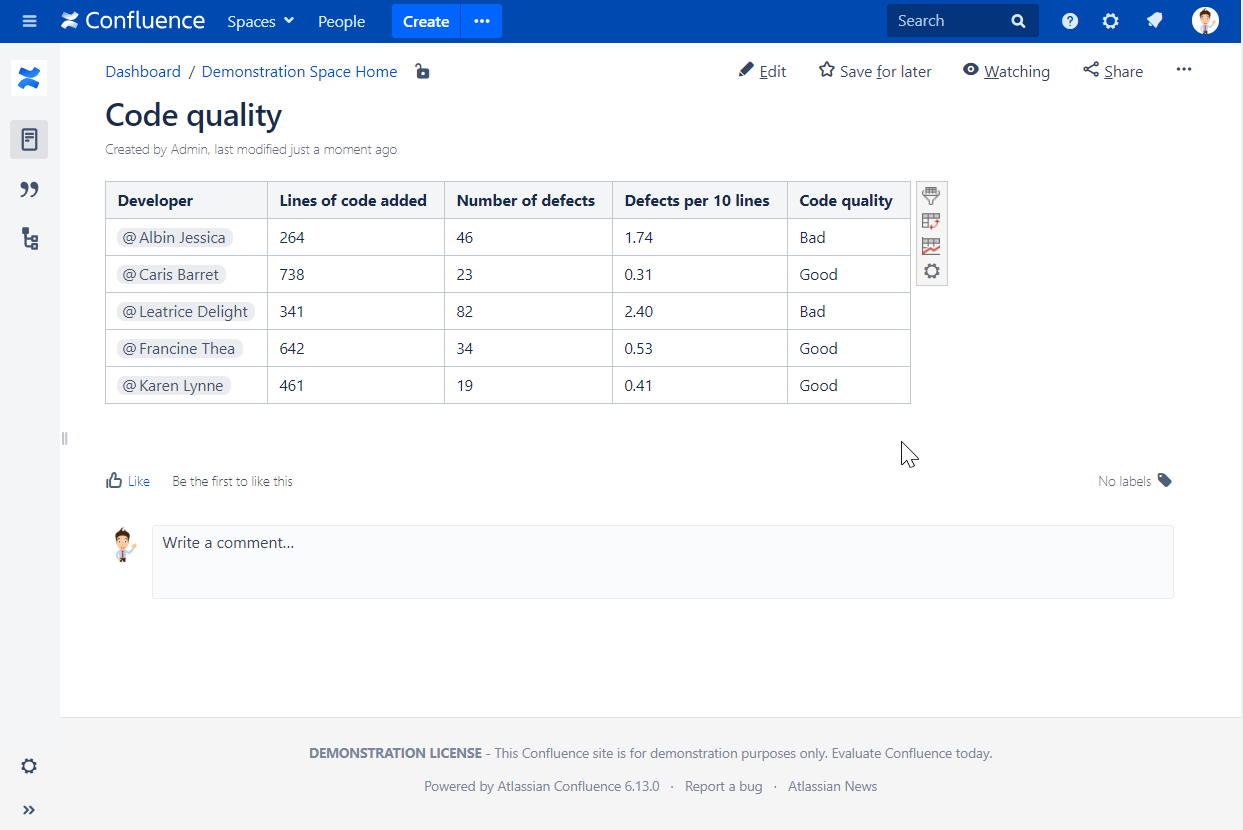Select the Pages icon in the left sidebar

28,139
